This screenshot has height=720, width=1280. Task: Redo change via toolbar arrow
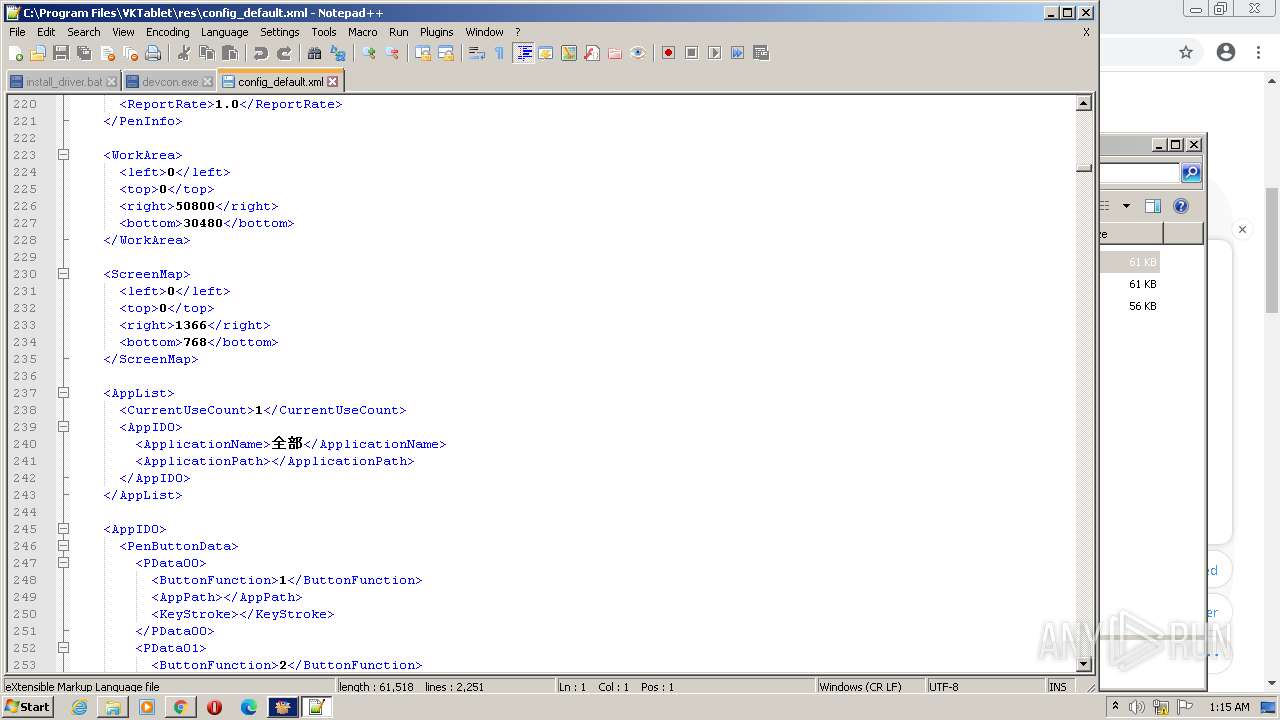click(284, 53)
